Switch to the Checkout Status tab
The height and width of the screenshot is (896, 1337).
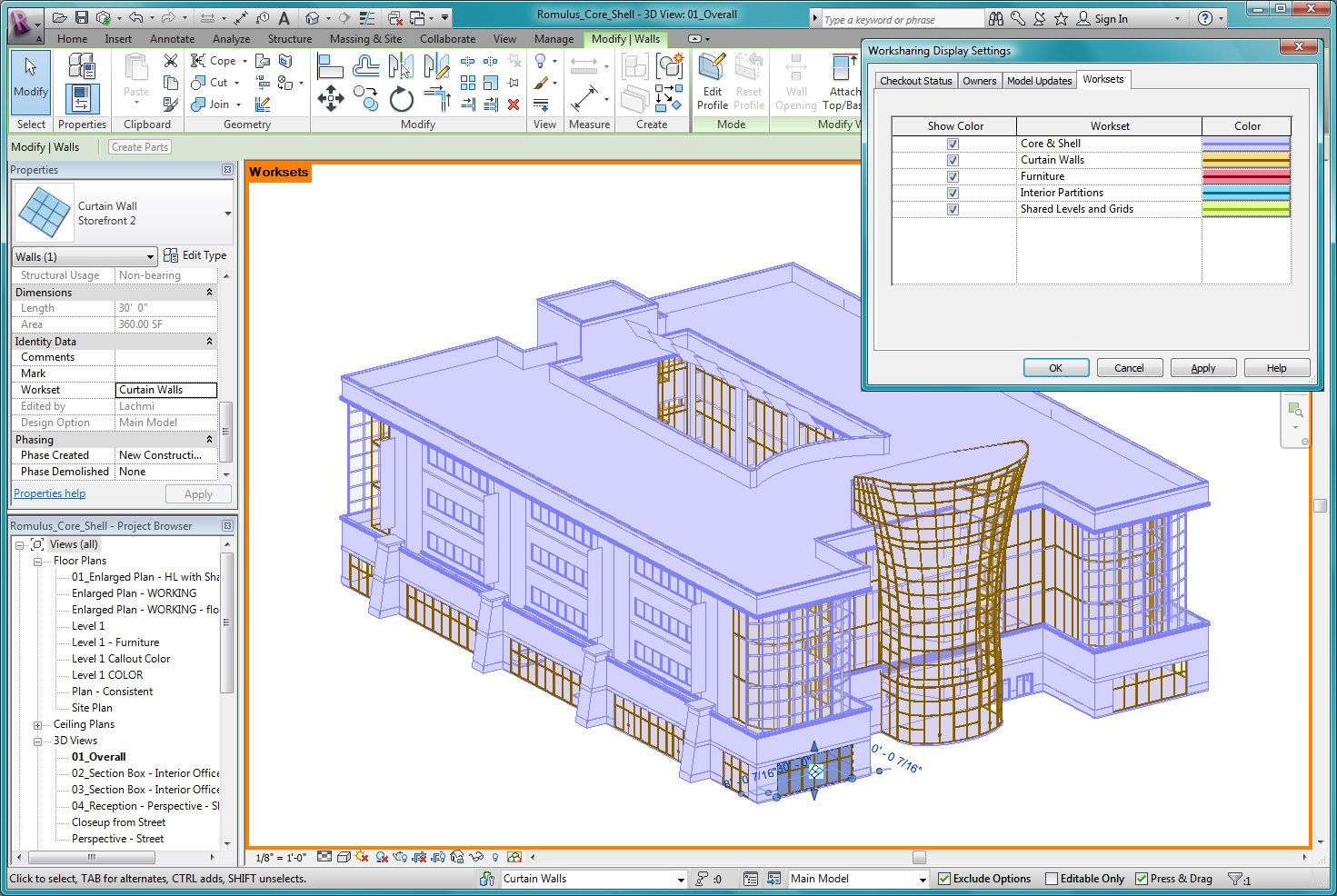coord(915,81)
